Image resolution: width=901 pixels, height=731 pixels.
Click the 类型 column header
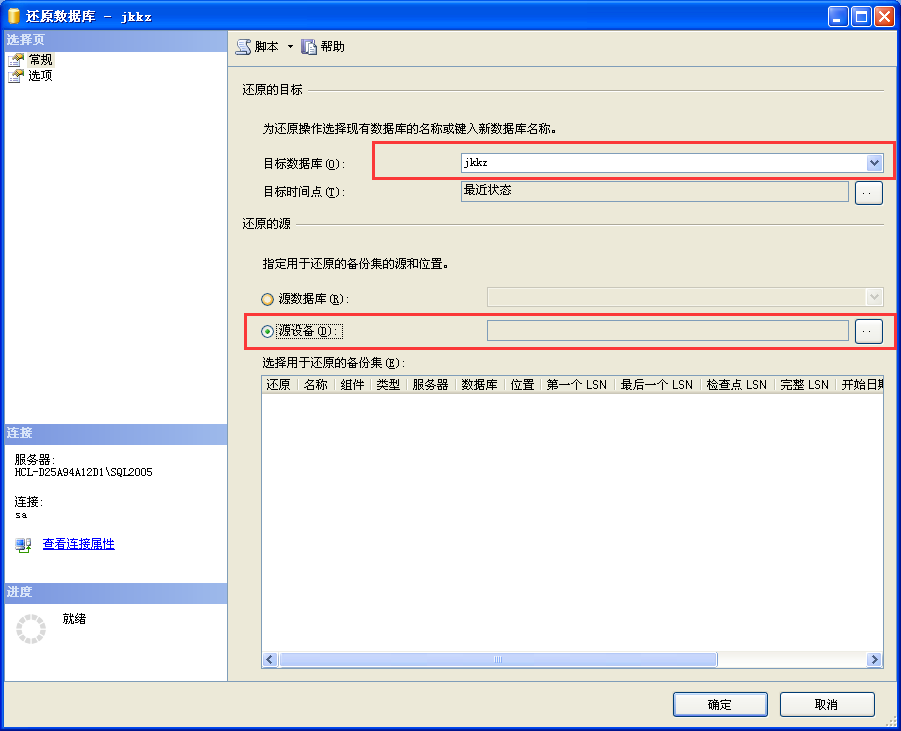pyautogui.click(x=388, y=384)
